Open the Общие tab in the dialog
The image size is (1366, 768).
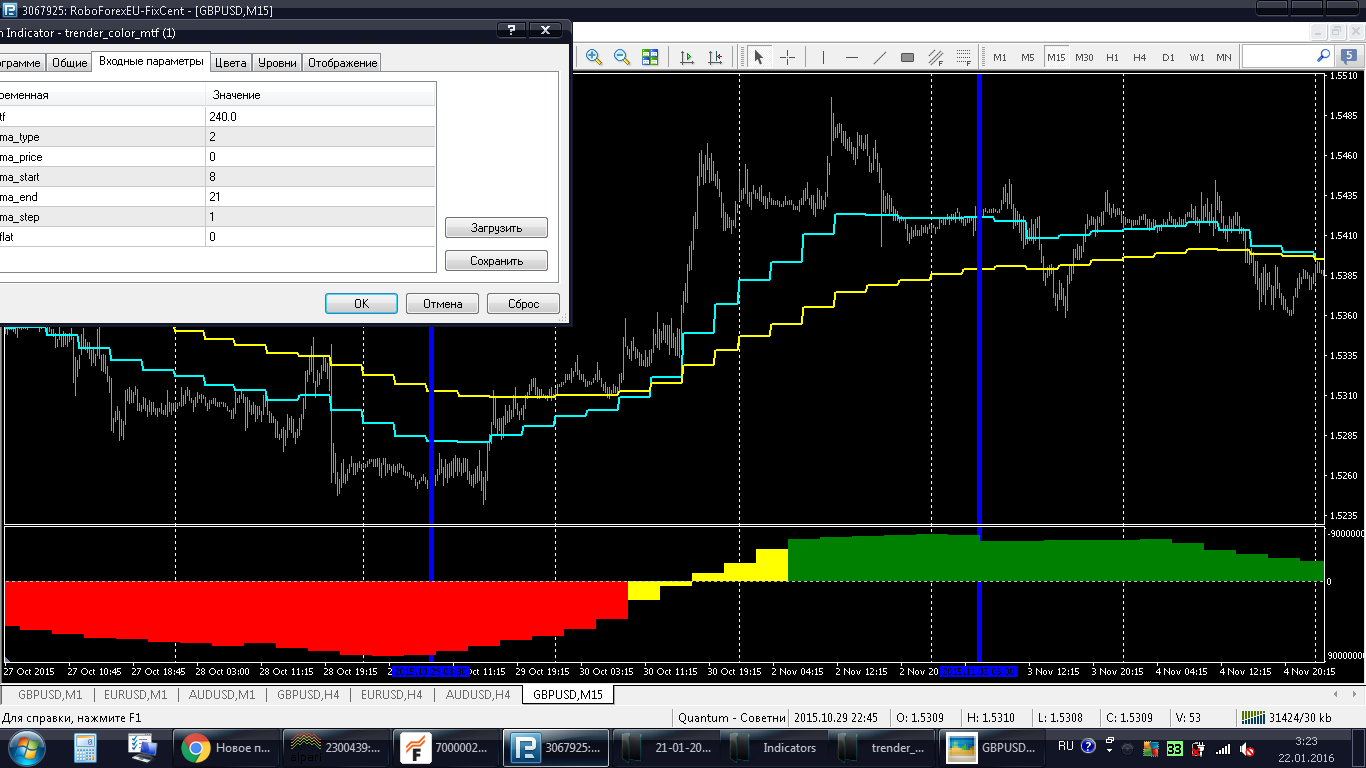point(69,63)
